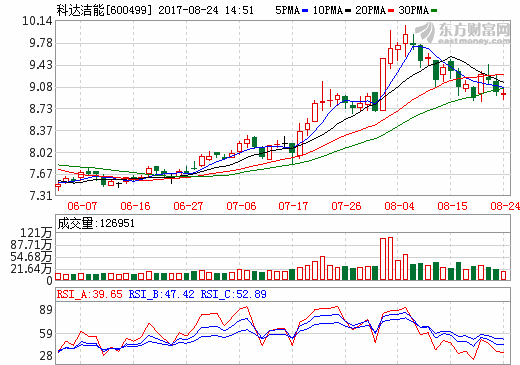Click the price axis label 9.43

(x=41, y=65)
